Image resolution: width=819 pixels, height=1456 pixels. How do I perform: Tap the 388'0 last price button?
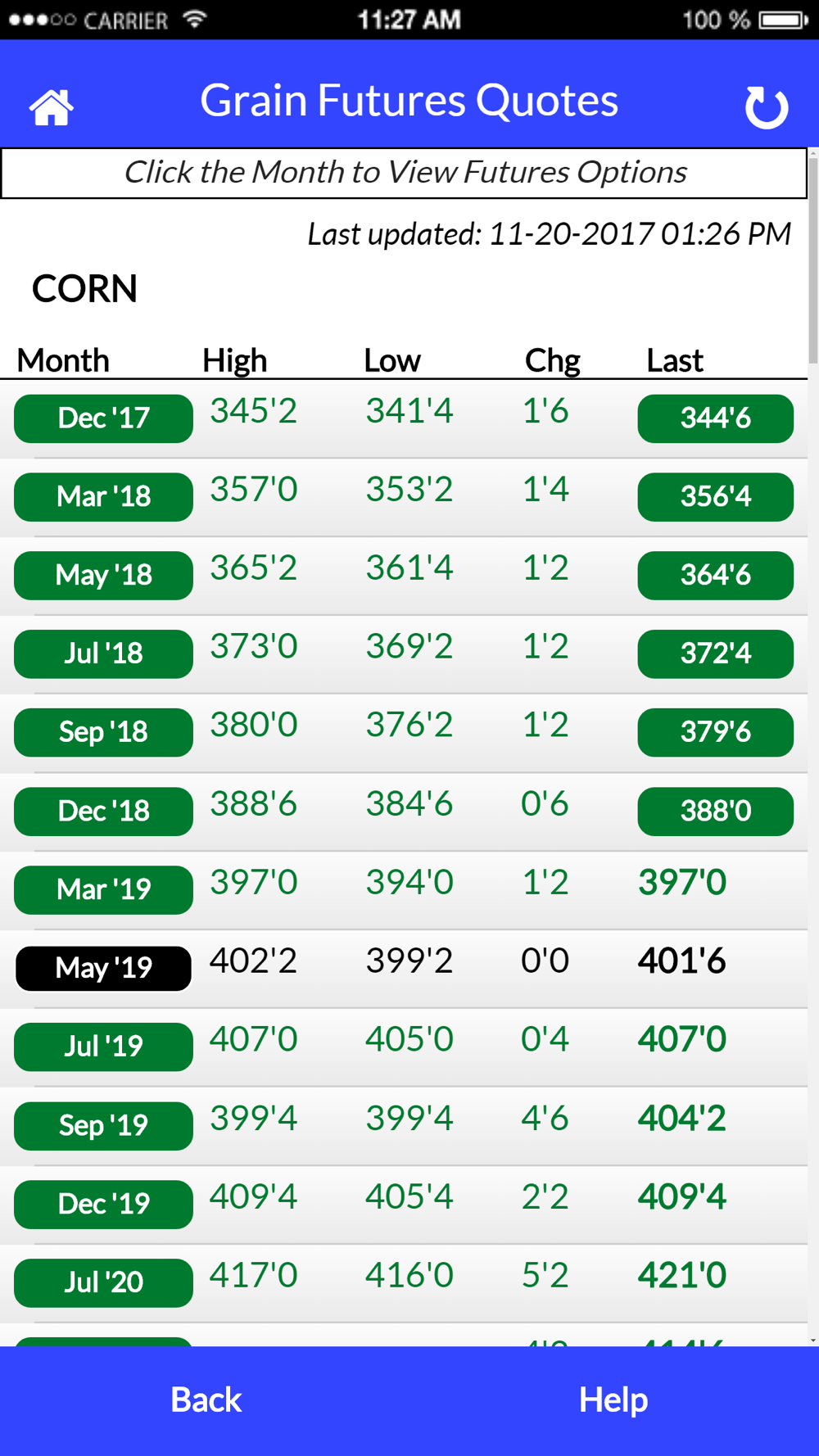(715, 812)
